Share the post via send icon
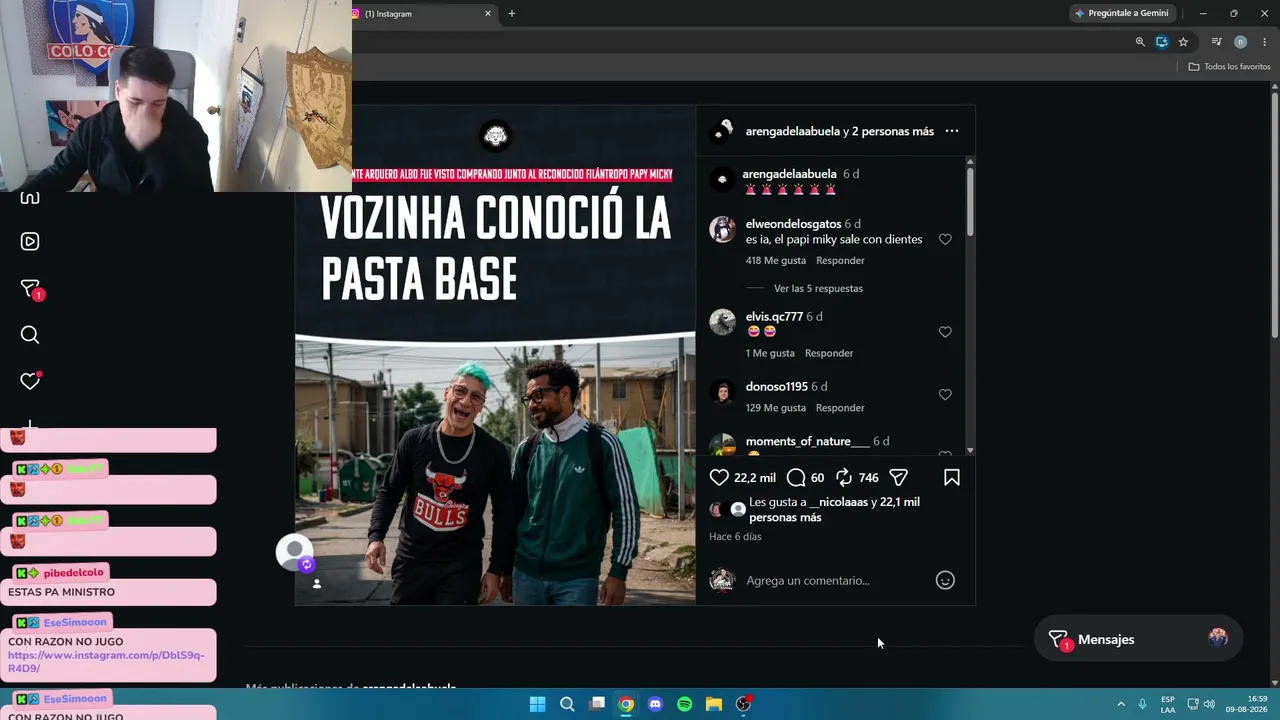The image size is (1280, 720). pyautogui.click(x=898, y=477)
